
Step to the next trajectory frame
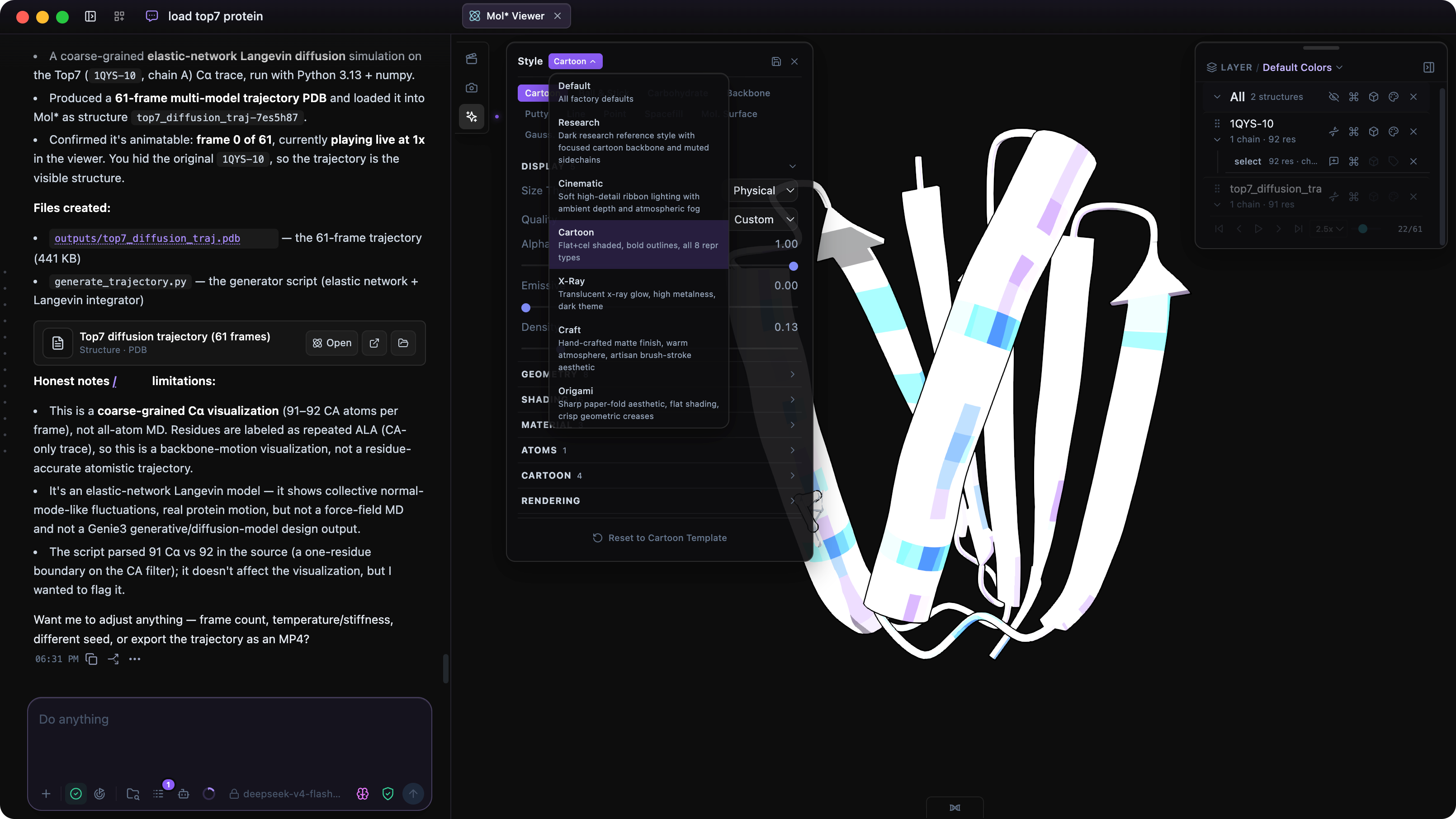1278,229
